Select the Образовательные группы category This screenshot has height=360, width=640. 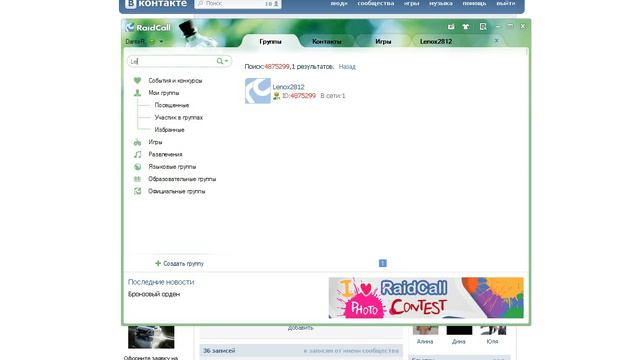(182, 179)
